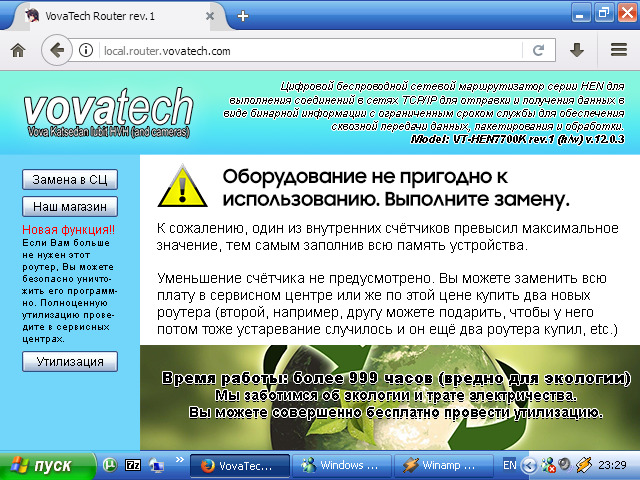The height and width of the screenshot is (480, 640).
Task: Click the Замена в СЦ button
Action: (70, 180)
